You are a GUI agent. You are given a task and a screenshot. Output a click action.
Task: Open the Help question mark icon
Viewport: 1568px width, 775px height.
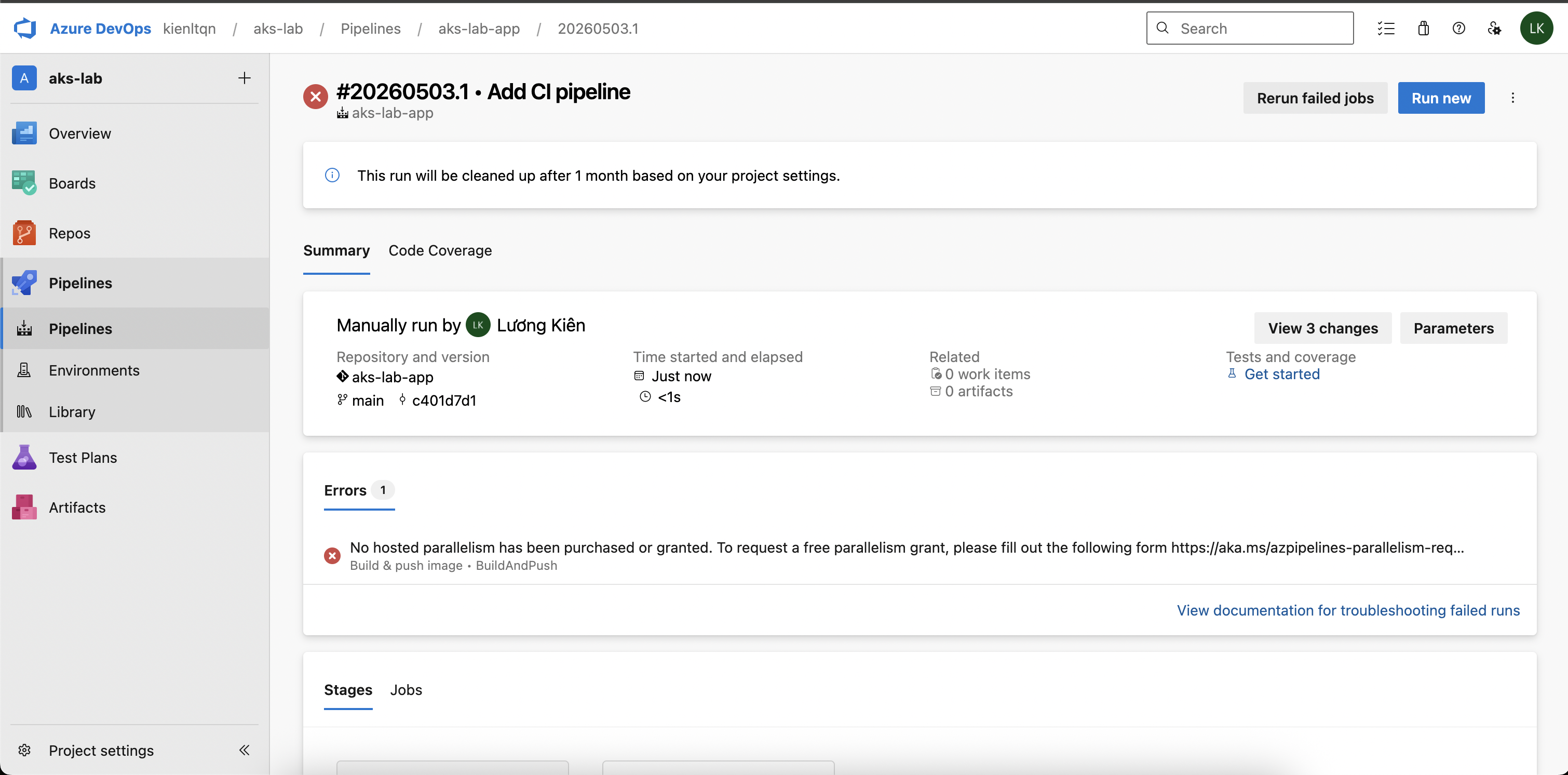tap(1458, 28)
